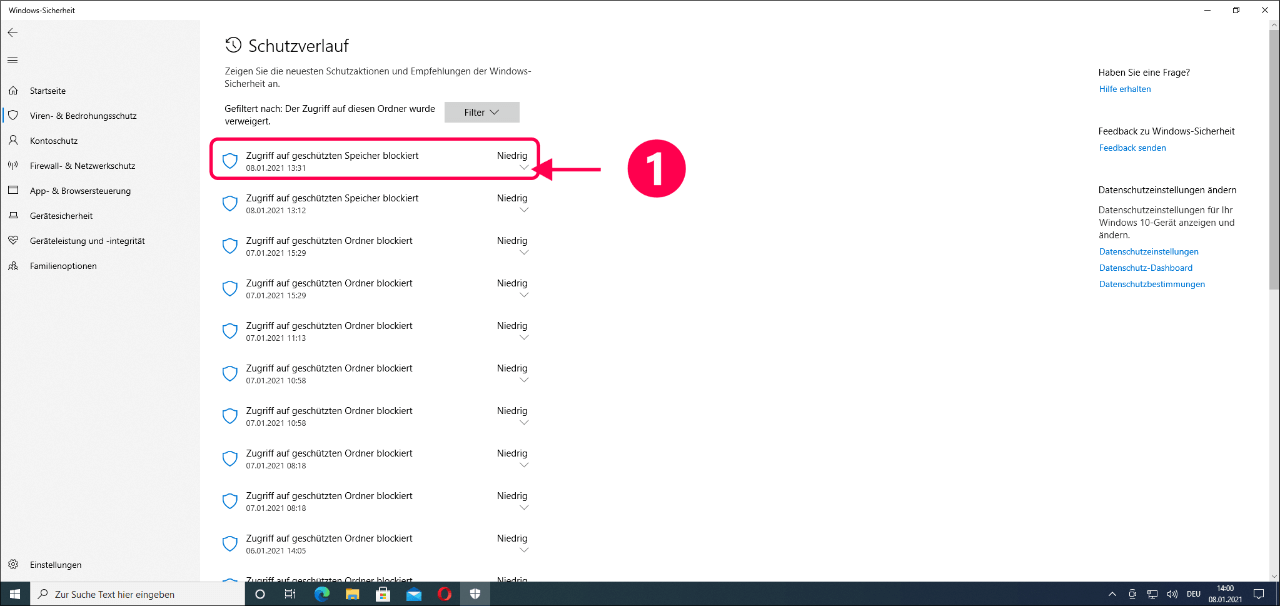Click 'Datenschutzeinstellungen ändern' heading
Viewport: 1280px width, 606px height.
(x=1167, y=189)
